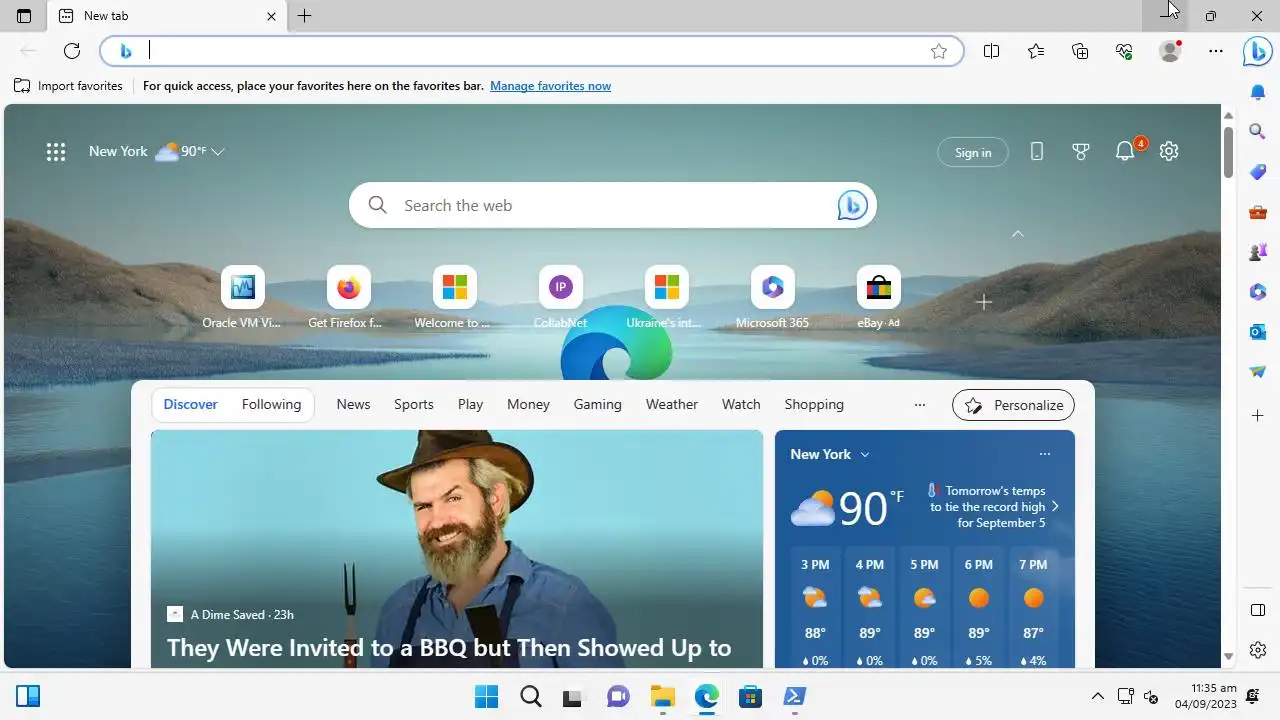Open the BBQ article headline
Viewport: 1280px width, 720px height.
449,648
